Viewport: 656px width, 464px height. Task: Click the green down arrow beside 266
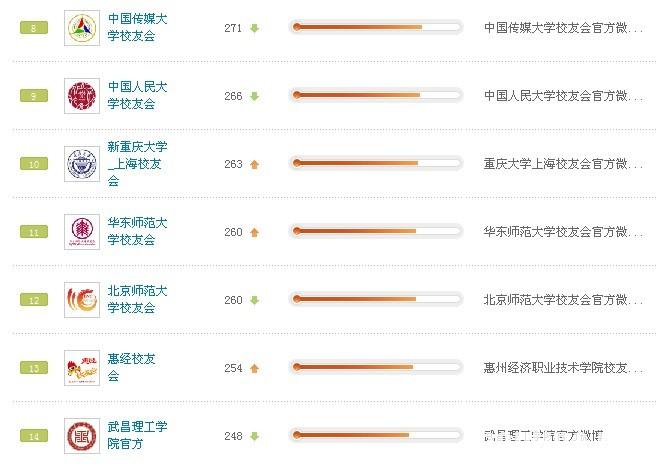coord(254,97)
